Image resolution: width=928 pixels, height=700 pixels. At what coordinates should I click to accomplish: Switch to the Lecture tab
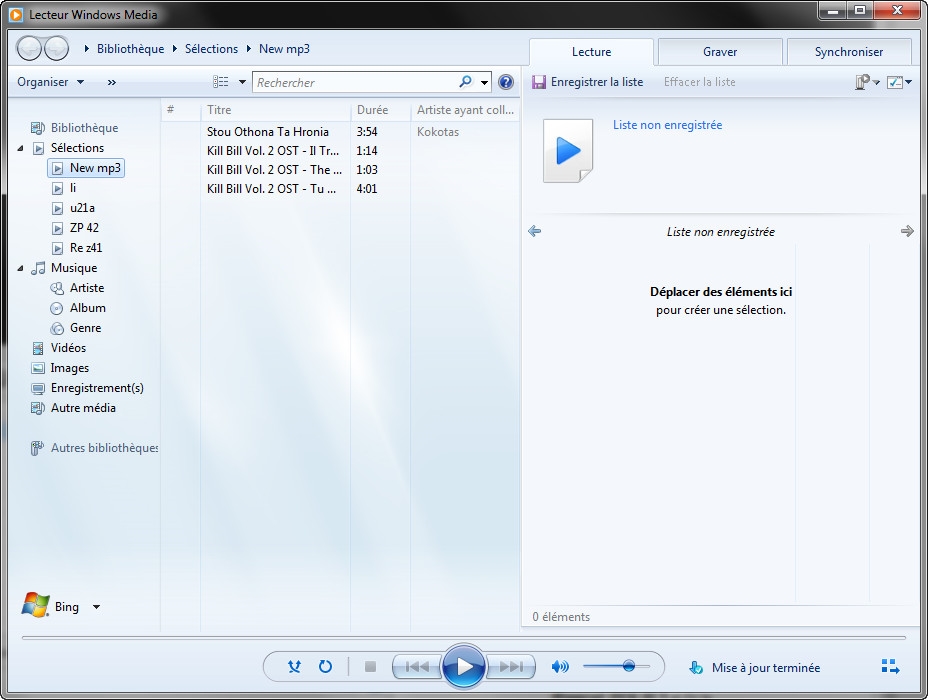pos(591,51)
